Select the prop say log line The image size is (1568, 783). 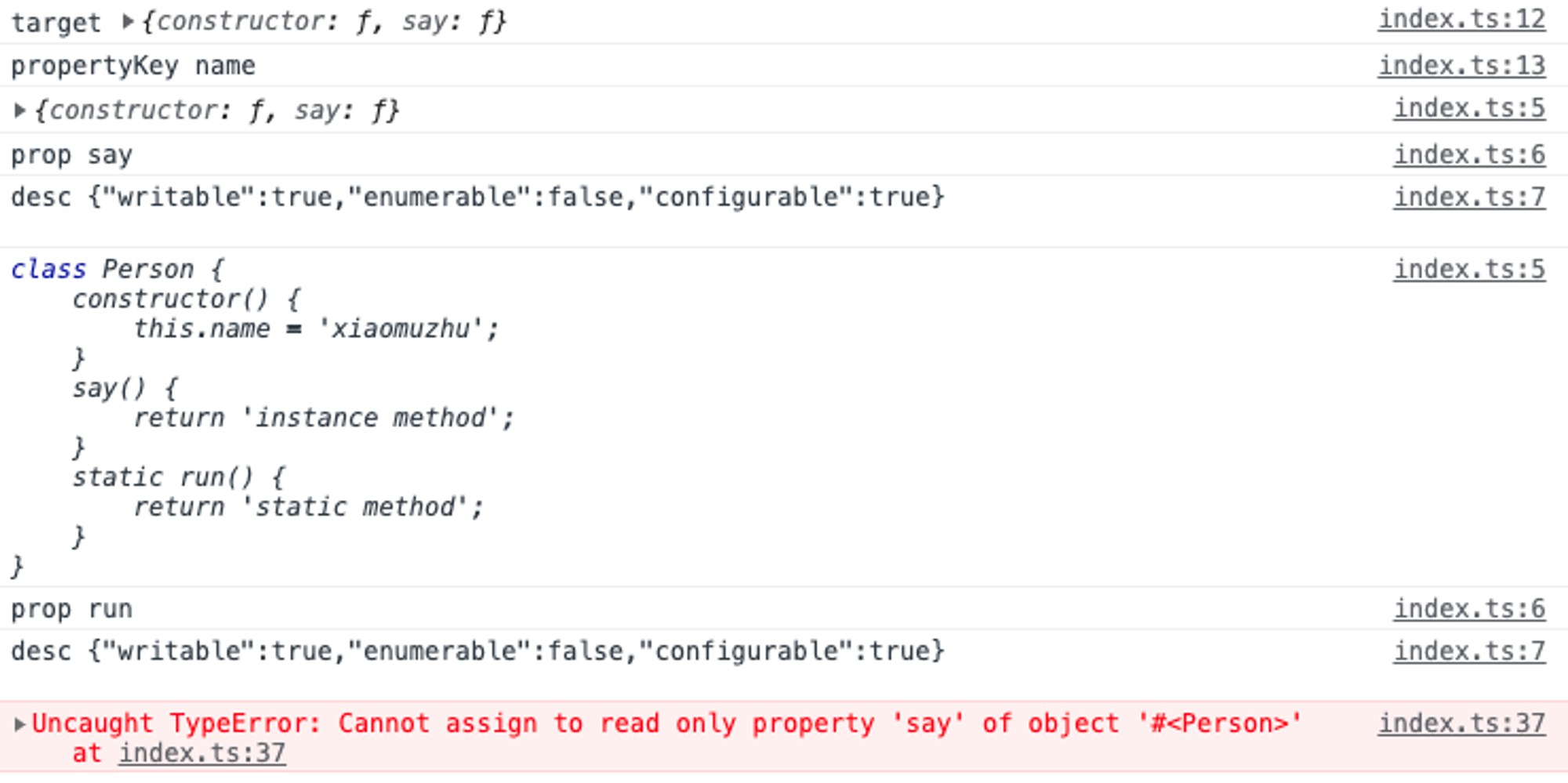click(784, 155)
